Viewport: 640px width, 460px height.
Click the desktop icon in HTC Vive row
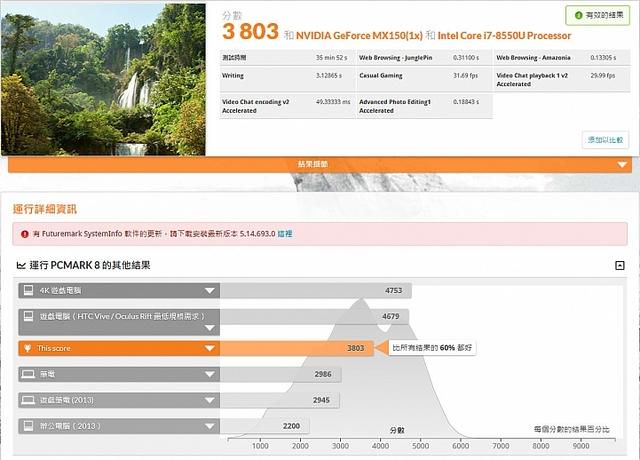tap(28, 316)
